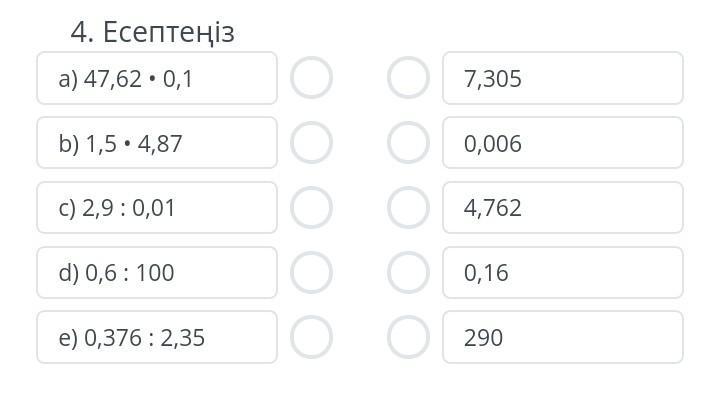Select the radio circle beside 2,9 : 0,01
The height and width of the screenshot is (414, 720).
[x=311, y=208]
